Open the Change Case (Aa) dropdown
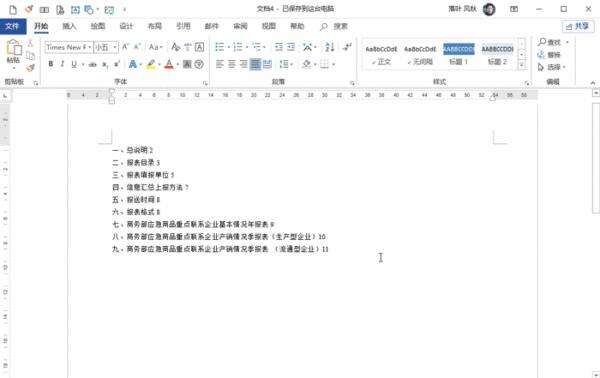The width and height of the screenshot is (600, 378). 155,47
